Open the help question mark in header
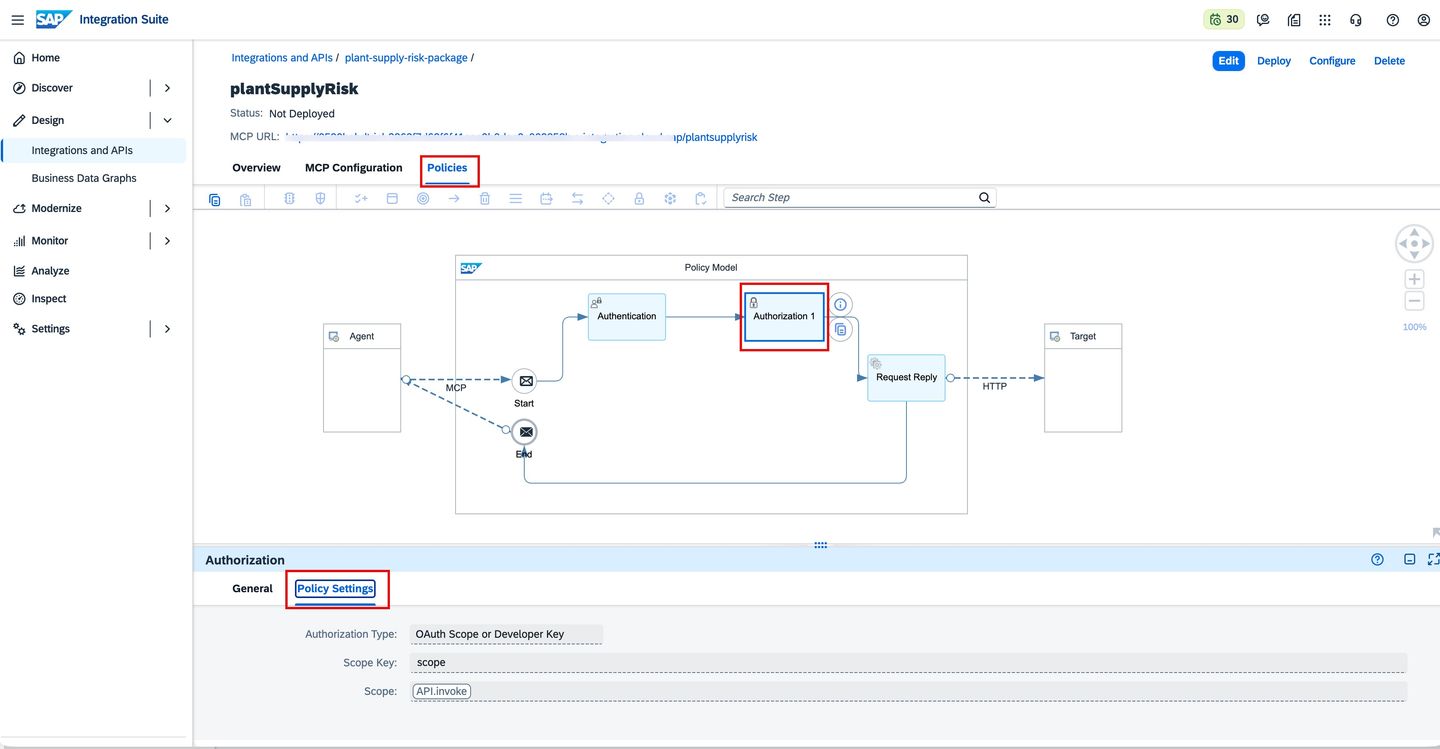This screenshot has height=749, width=1440. (1393, 20)
